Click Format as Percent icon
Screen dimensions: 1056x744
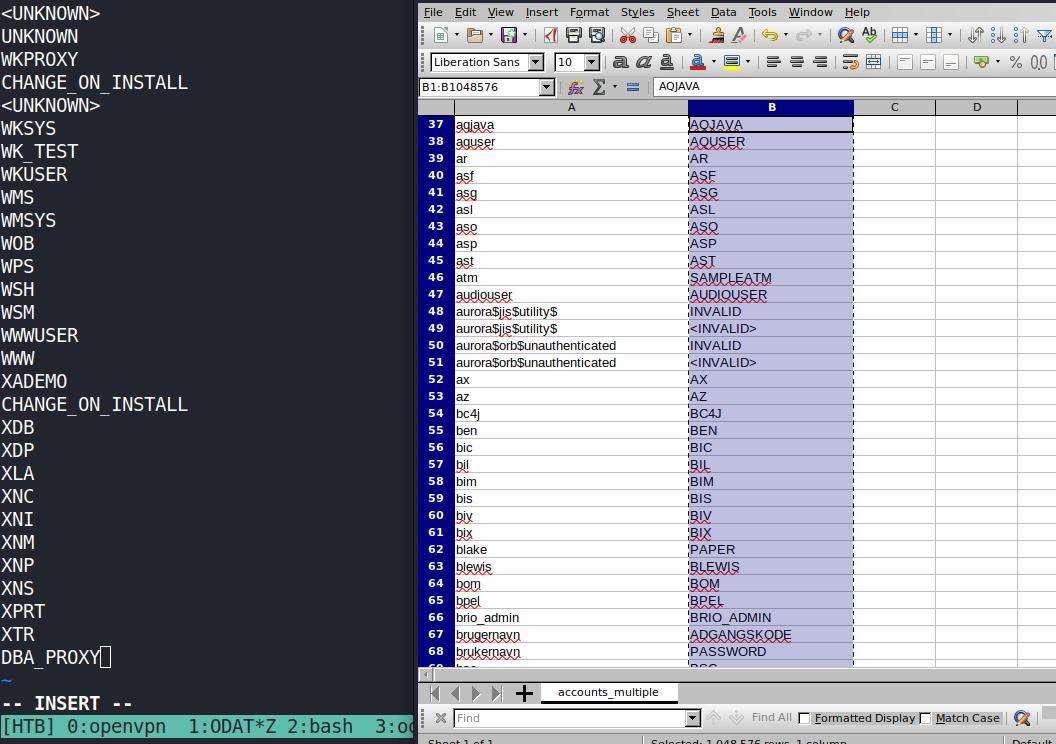pyautogui.click(x=1016, y=63)
